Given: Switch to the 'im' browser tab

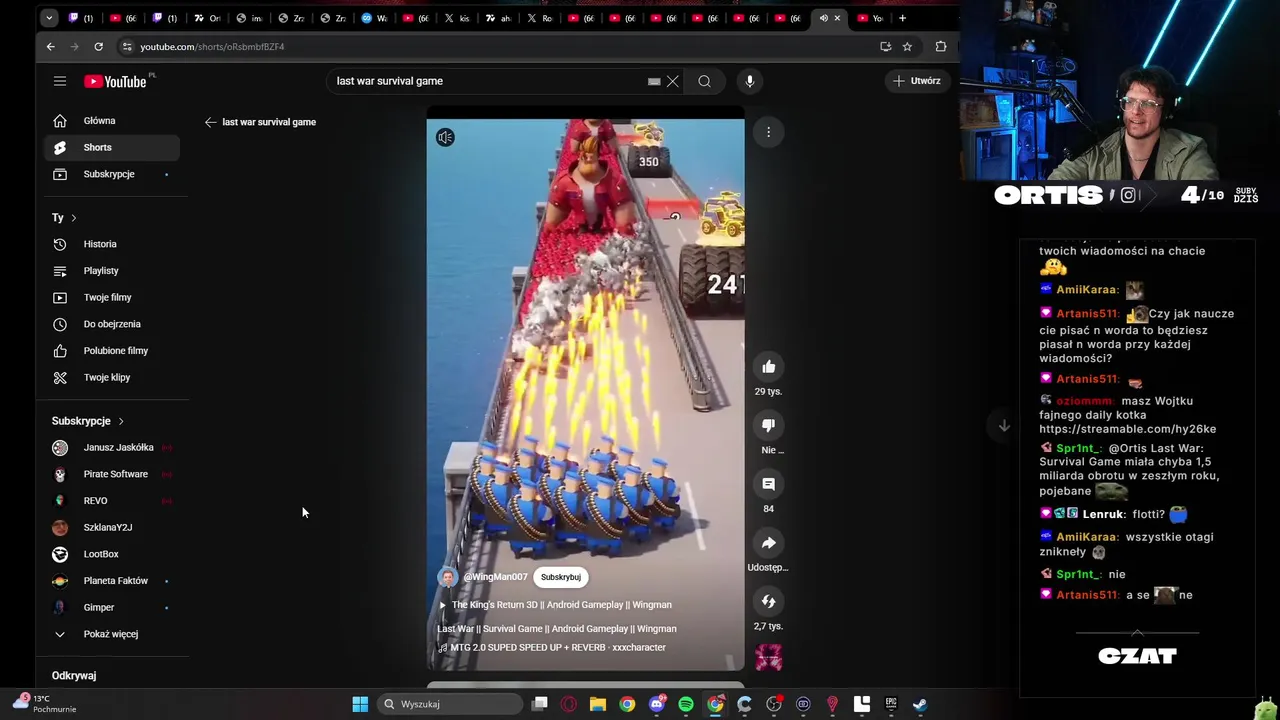Looking at the screenshot, I should click(x=251, y=18).
